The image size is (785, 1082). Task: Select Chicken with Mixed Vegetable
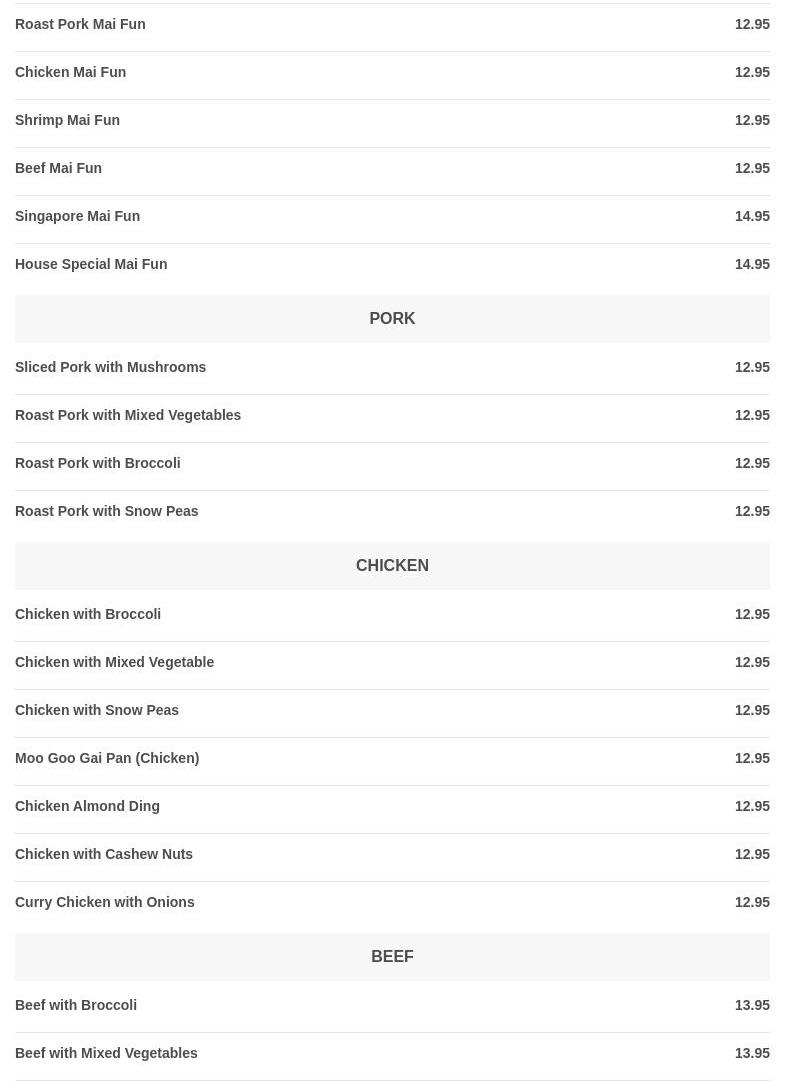click(x=115, y=662)
